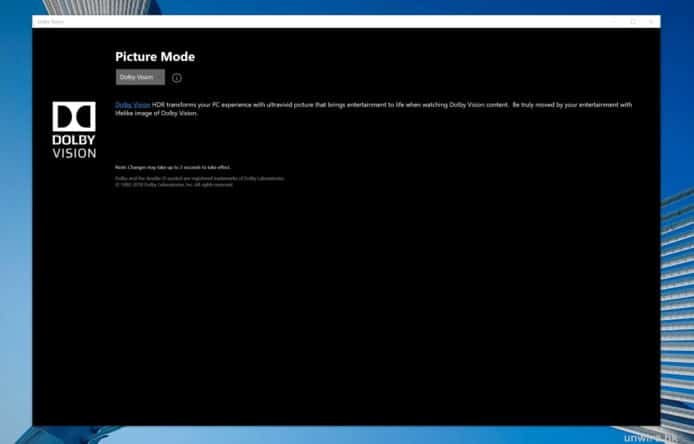Open the blue Dolby Vision hyperlink
The height and width of the screenshot is (444, 694).
(132, 104)
